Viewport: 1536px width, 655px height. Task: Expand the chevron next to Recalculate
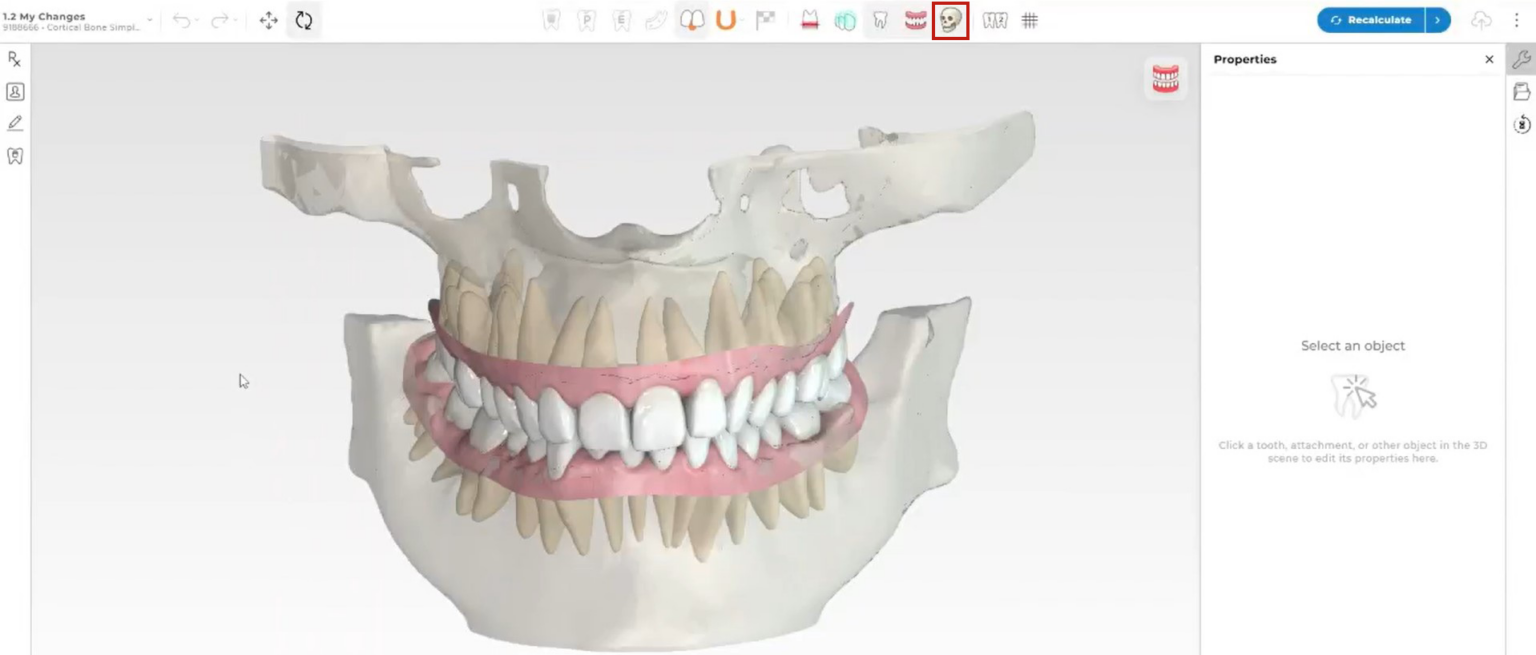pyautogui.click(x=1437, y=19)
